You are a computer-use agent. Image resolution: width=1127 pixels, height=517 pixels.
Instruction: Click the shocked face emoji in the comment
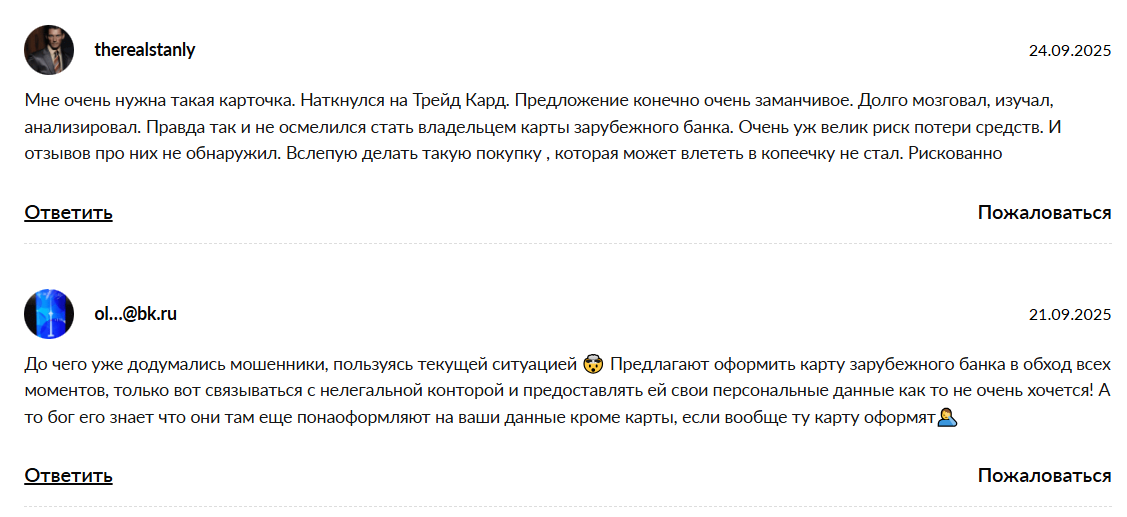point(593,364)
